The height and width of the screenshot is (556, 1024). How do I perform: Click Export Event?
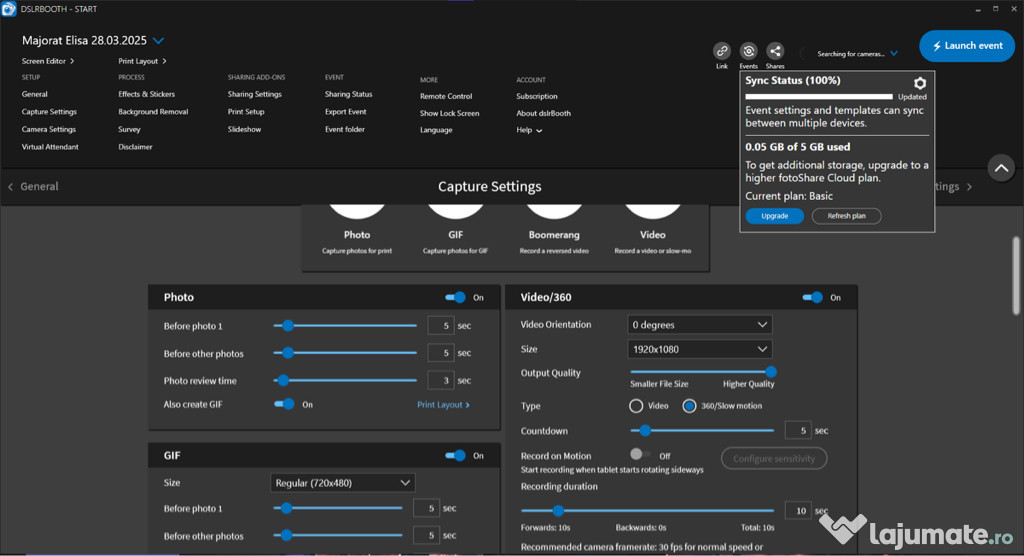pyautogui.click(x=345, y=112)
